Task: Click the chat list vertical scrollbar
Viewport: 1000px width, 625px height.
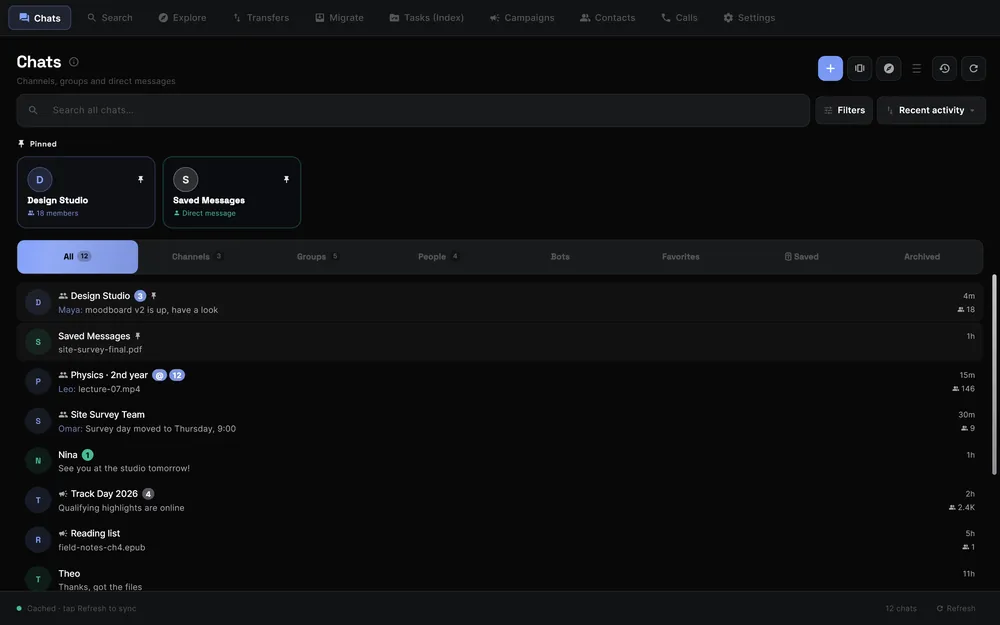Action: click(x=994, y=374)
